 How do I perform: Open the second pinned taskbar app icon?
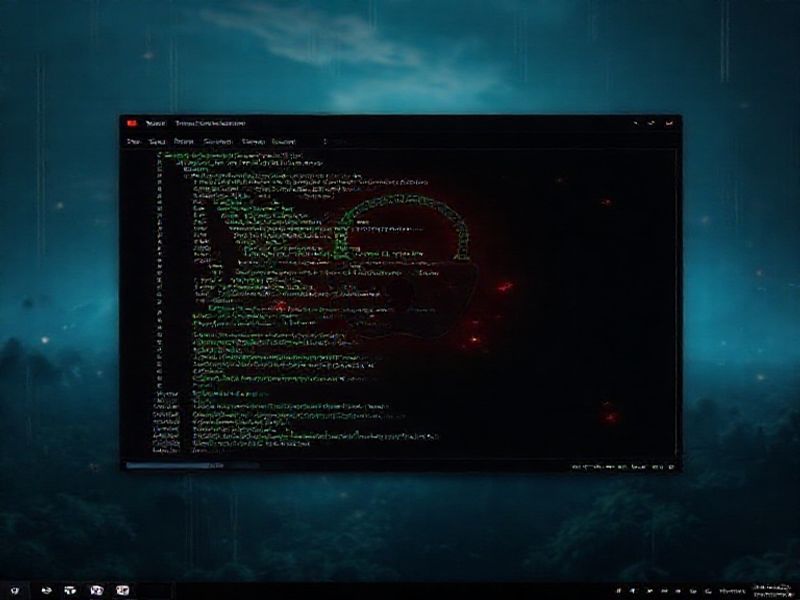pyautogui.click(x=70, y=591)
